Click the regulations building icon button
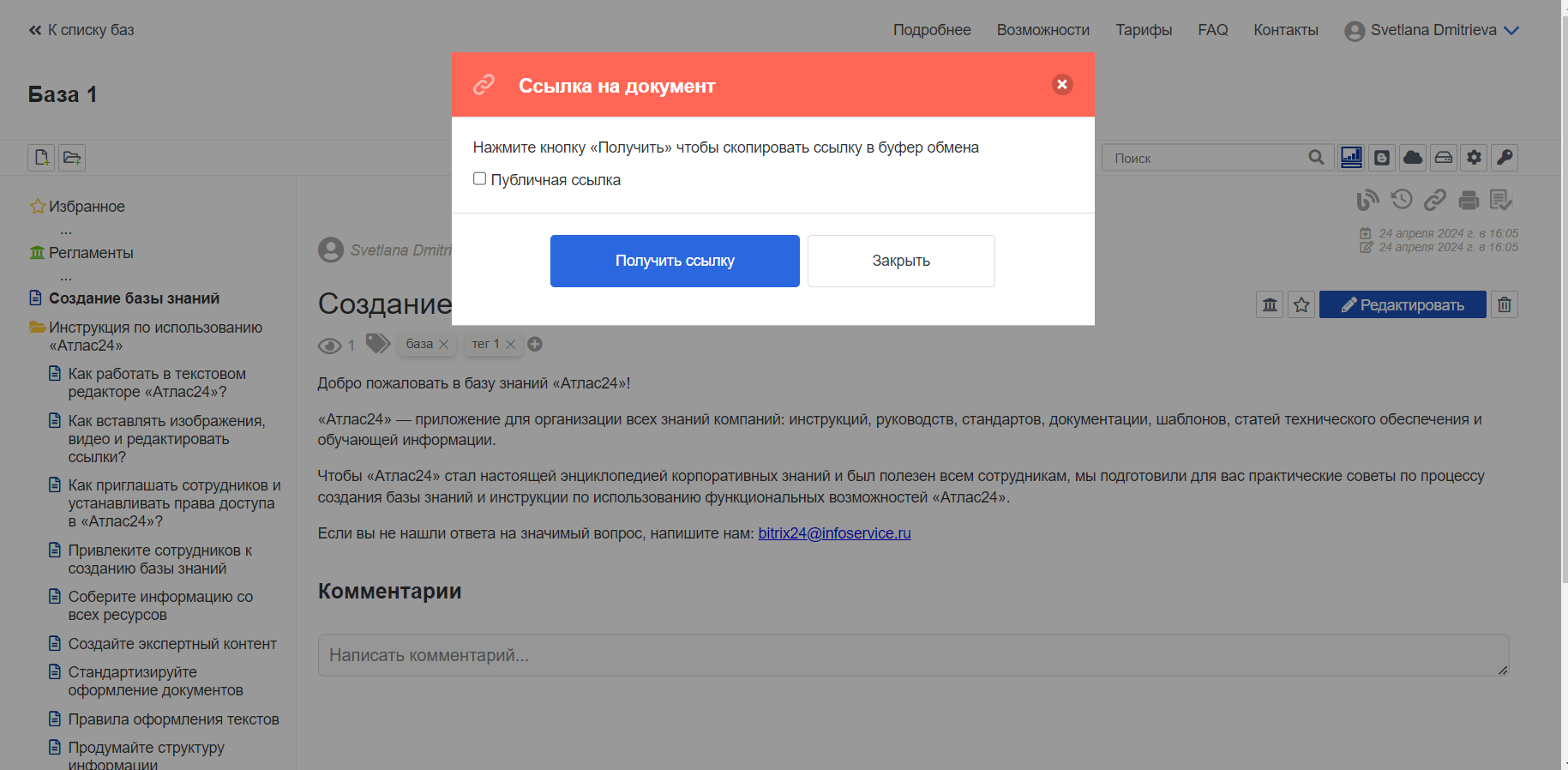1568x770 pixels. [1270, 304]
